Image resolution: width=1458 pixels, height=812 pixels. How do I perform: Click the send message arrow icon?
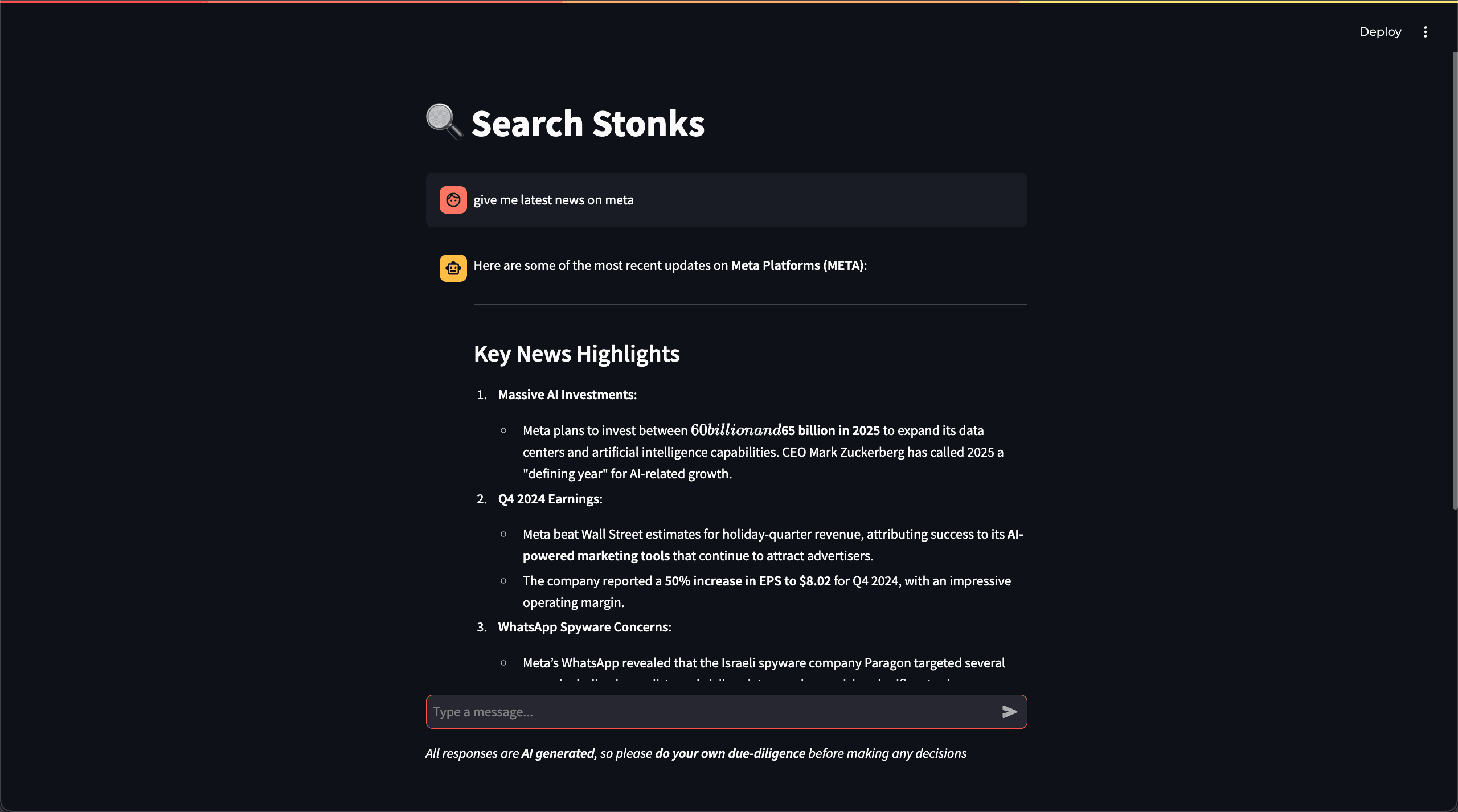pyautogui.click(x=1009, y=712)
